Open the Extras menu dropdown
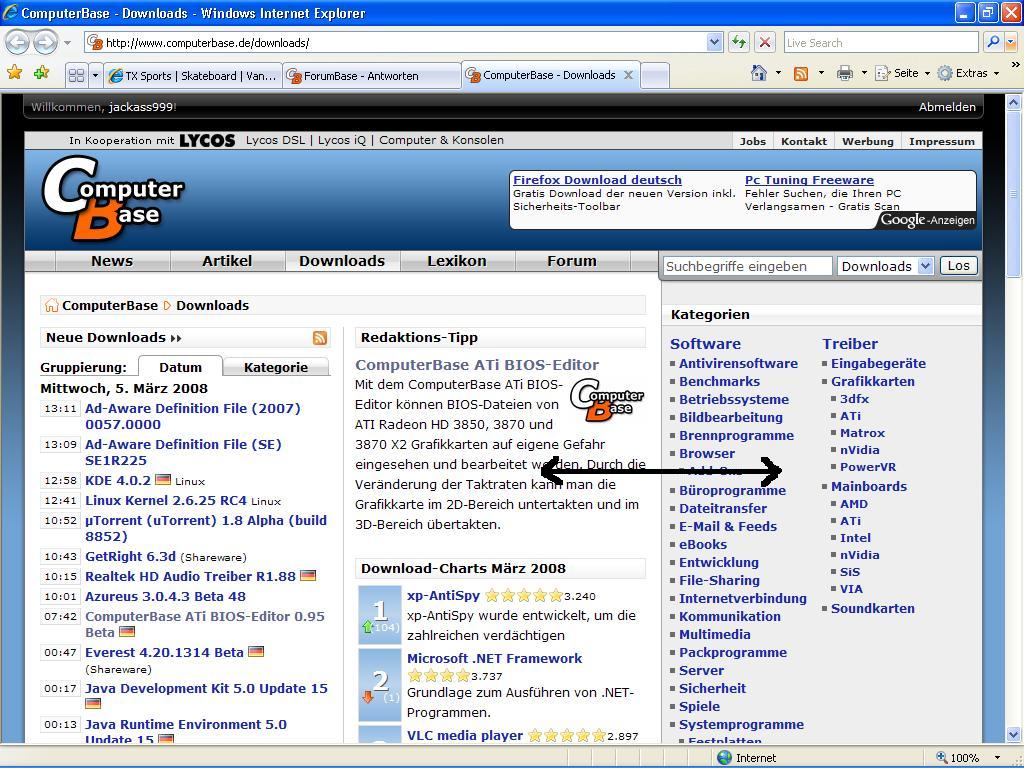 coord(997,73)
